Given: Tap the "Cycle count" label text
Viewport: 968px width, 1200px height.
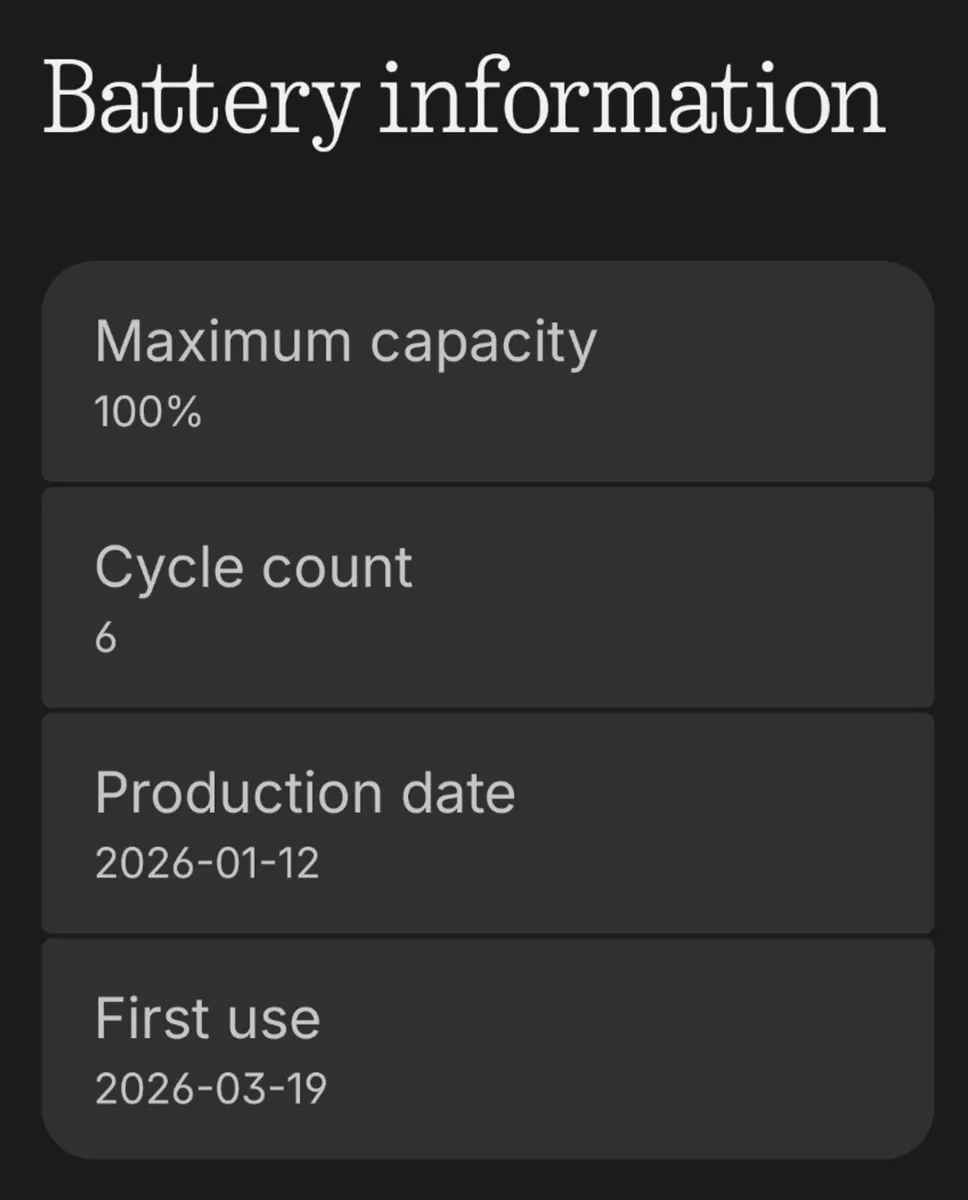Looking at the screenshot, I should (x=253, y=568).
